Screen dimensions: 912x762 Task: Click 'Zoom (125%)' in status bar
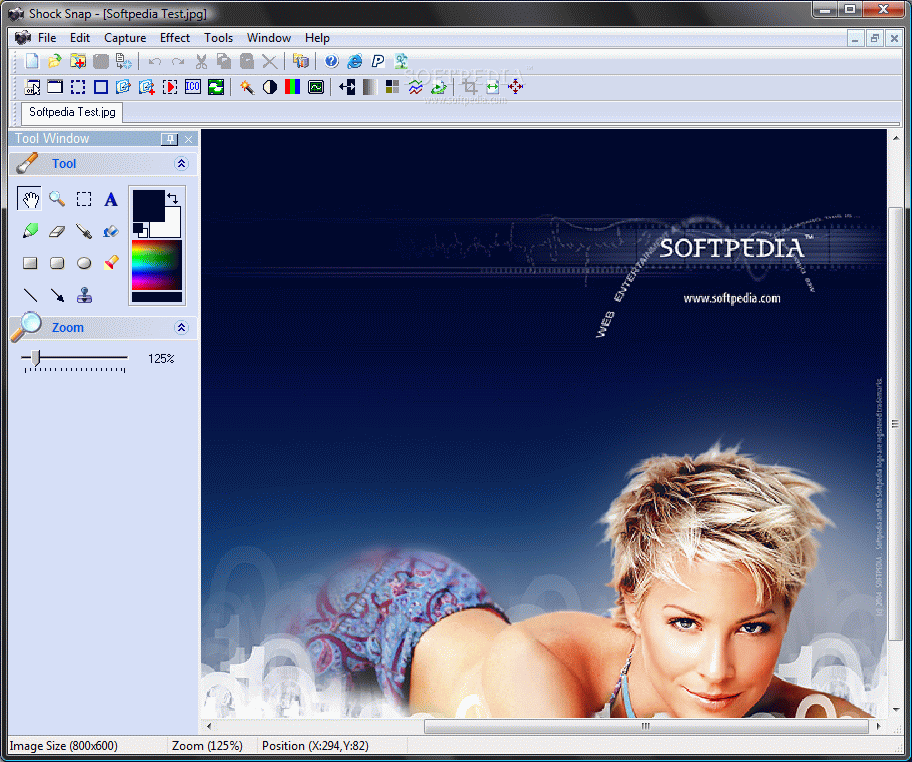click(207, 746)
